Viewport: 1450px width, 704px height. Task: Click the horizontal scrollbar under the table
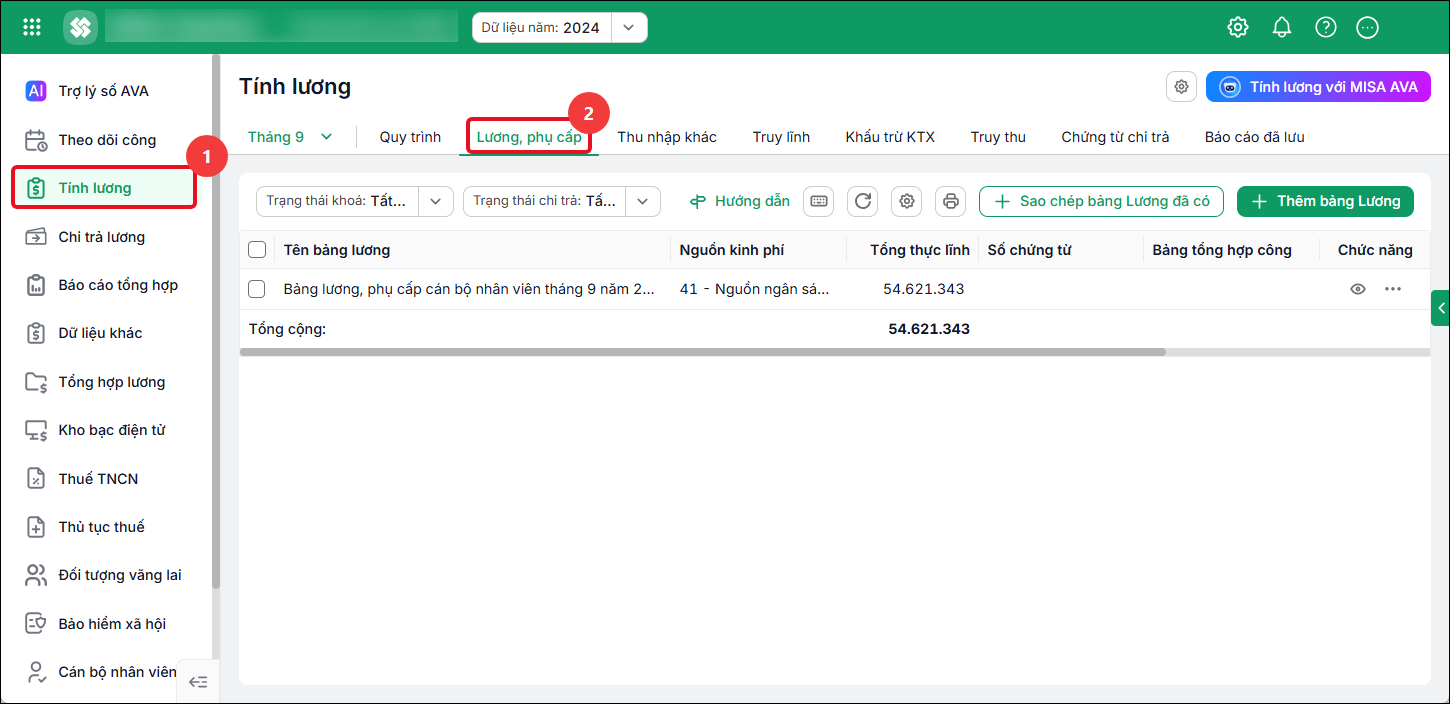[703, 352]
